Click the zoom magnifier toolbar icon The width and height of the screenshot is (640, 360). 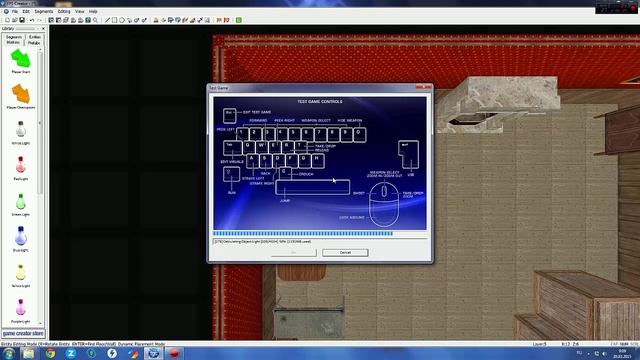pyautogui.click(x=96, y=20)
